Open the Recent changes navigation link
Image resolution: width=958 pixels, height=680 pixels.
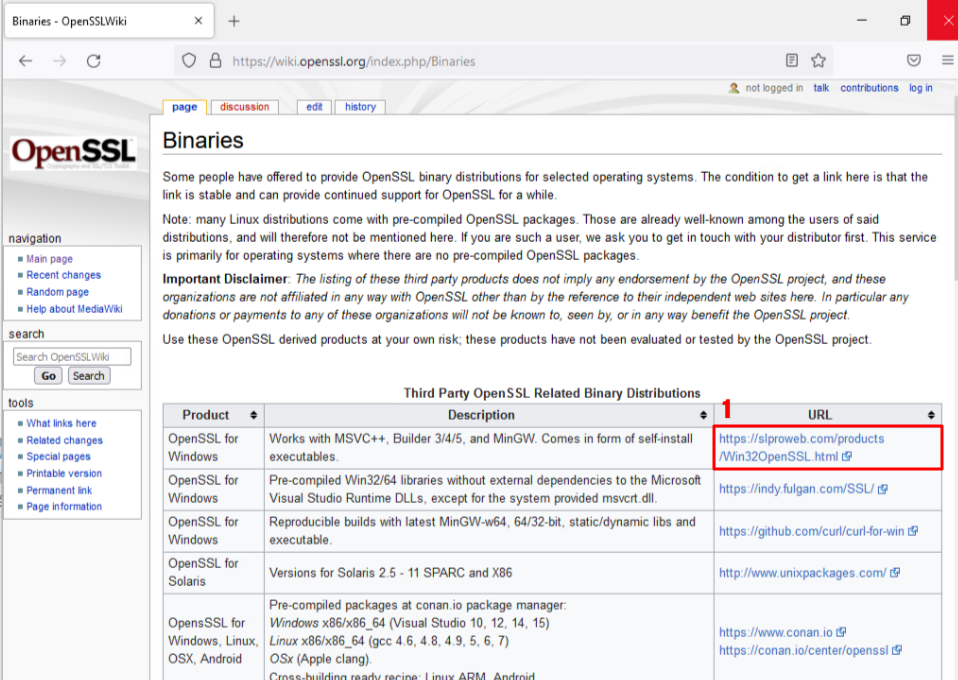click(63, 275)
